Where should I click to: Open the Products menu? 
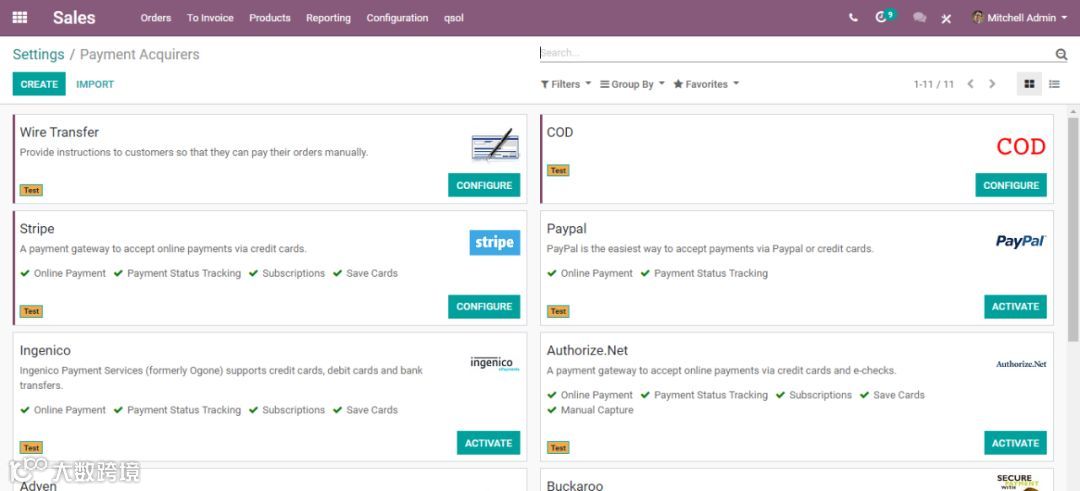point(270,18)
